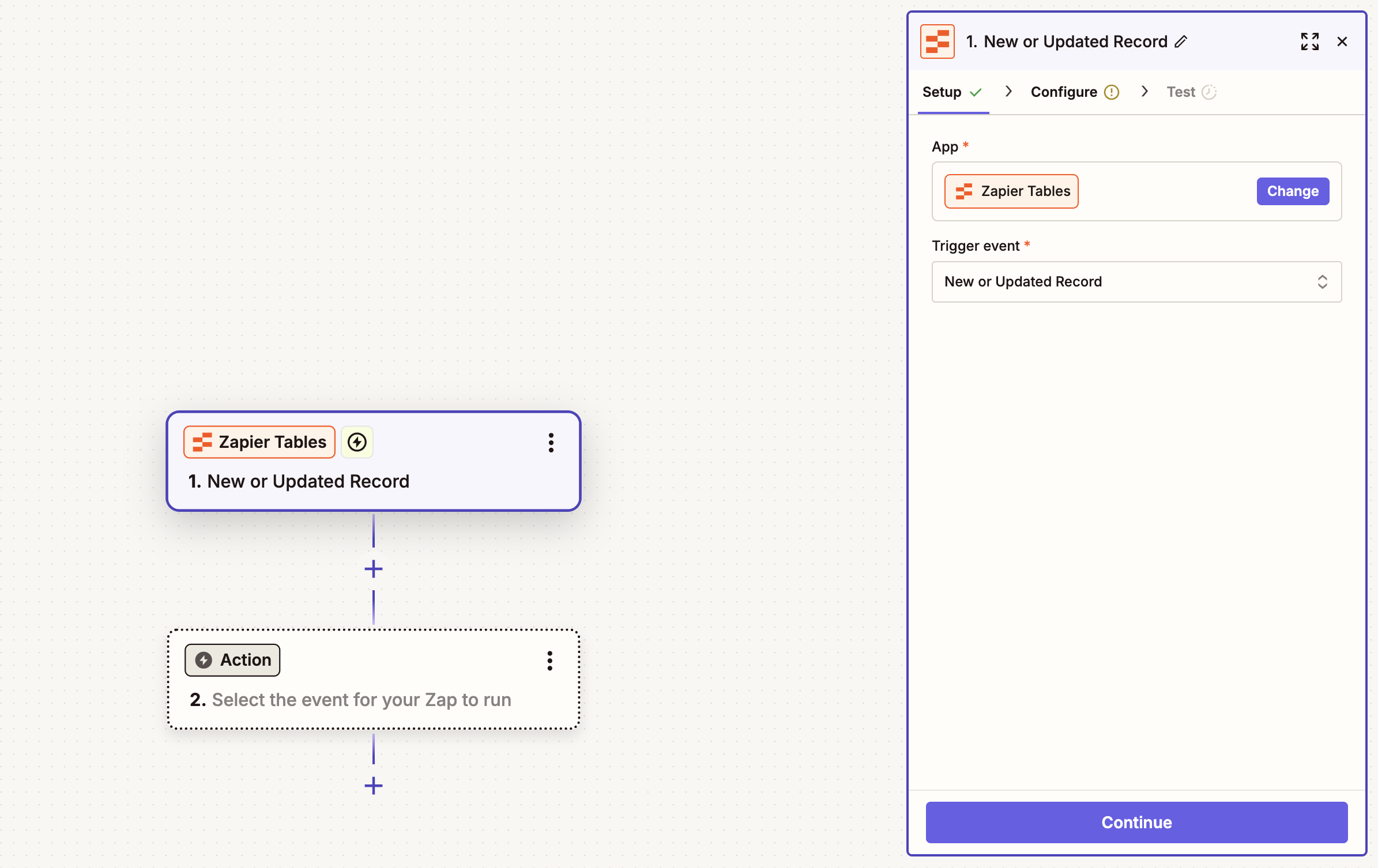The height and width of the screenshot is (868, 1378).
Task: Open the Configure tab
Action: click(x=1075, y=92)
